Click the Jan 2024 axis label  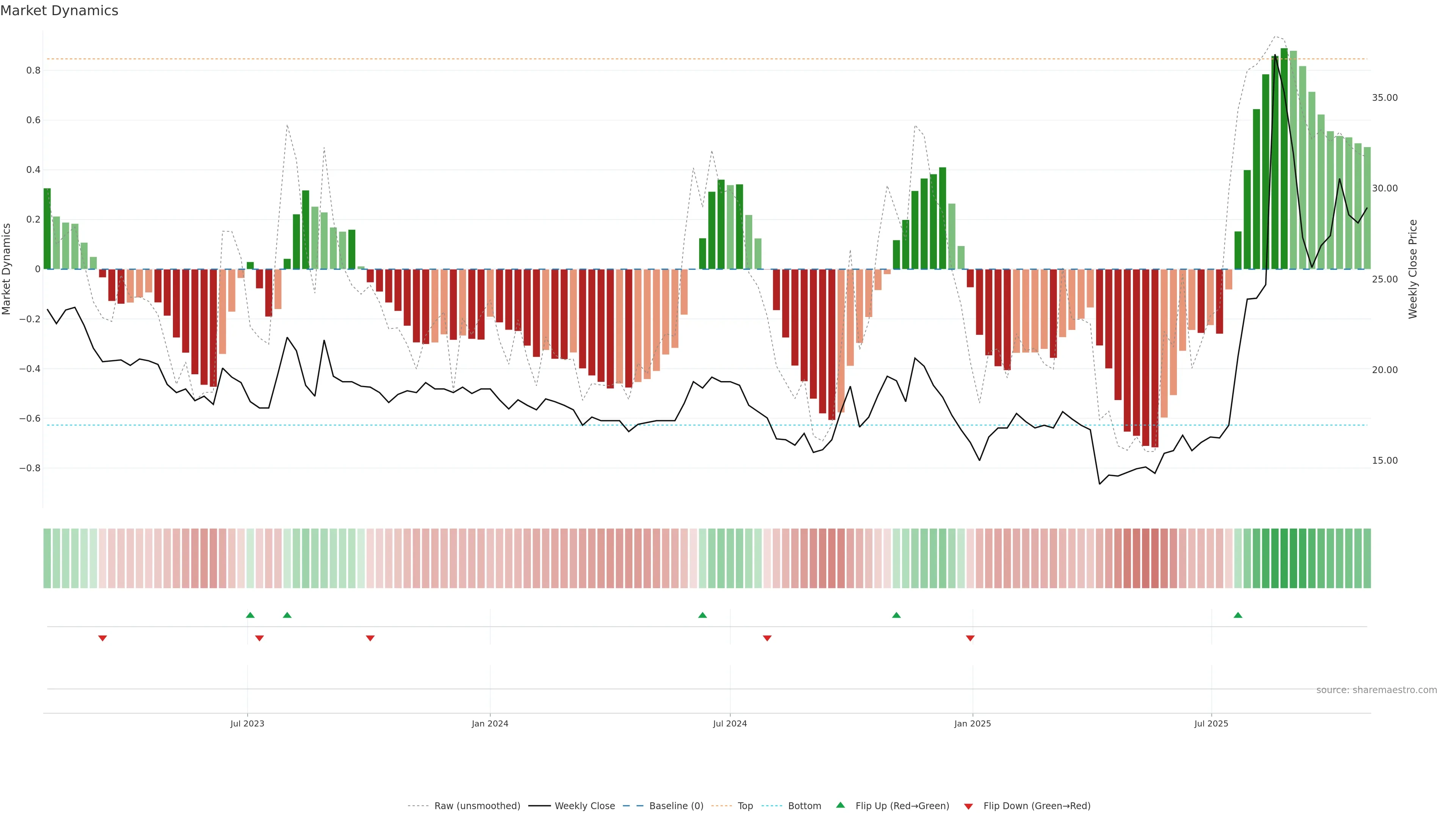pyautogui.click(x=490, y=723)
